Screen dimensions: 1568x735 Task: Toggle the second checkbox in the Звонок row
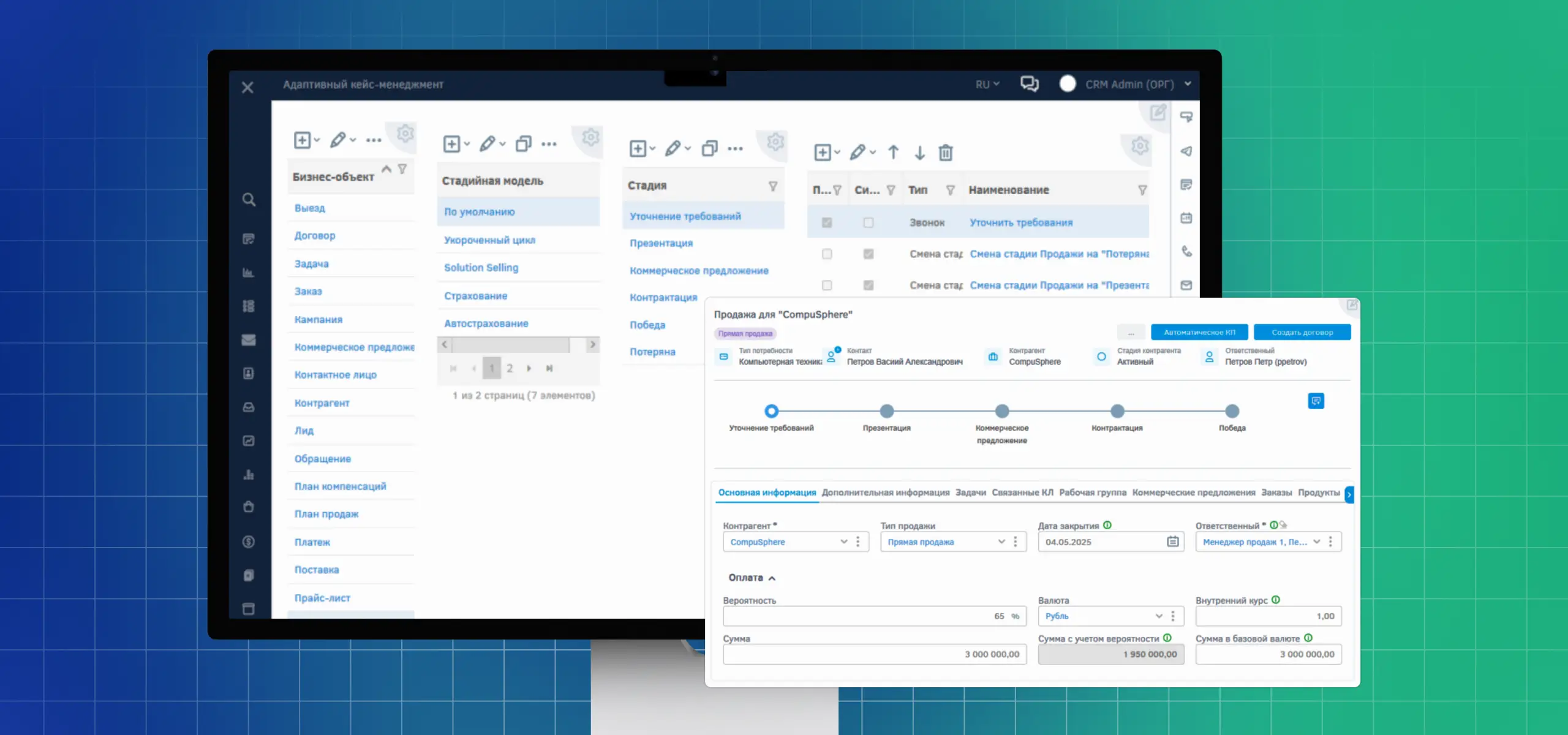[x=869, y=222]
